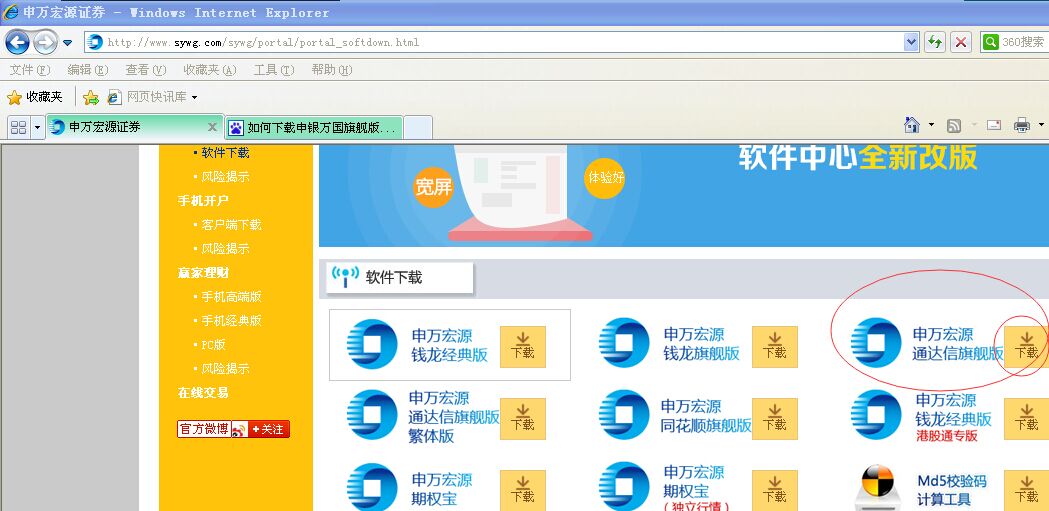Click the add-to-favorites star icon
Image resolution: width=1049 pixels, height=511 pixels.
tap(91, 98)
